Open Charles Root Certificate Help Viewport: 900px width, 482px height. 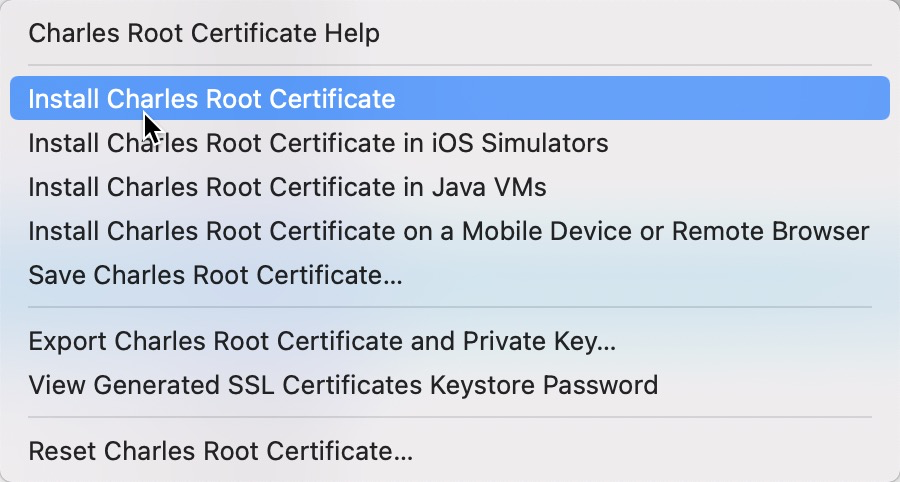click(x=204, y=34)
